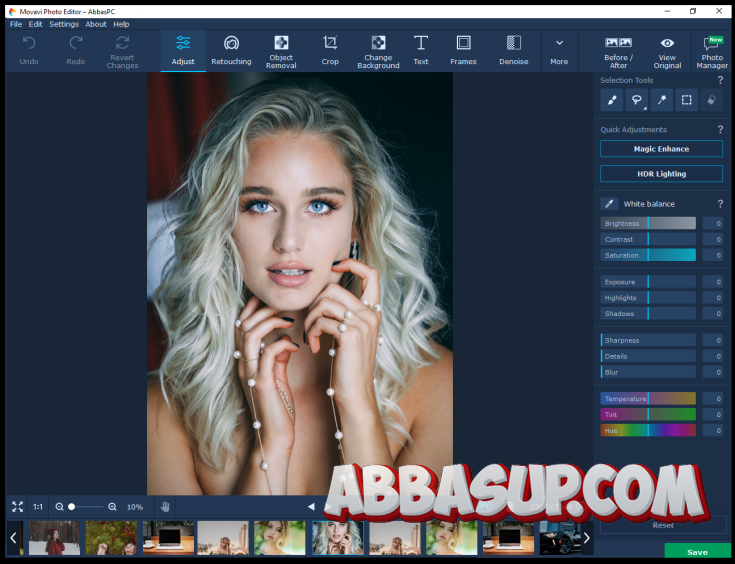Expand the More tools dropdown
This screenshot has width=735, height=564.
(559, 51)
